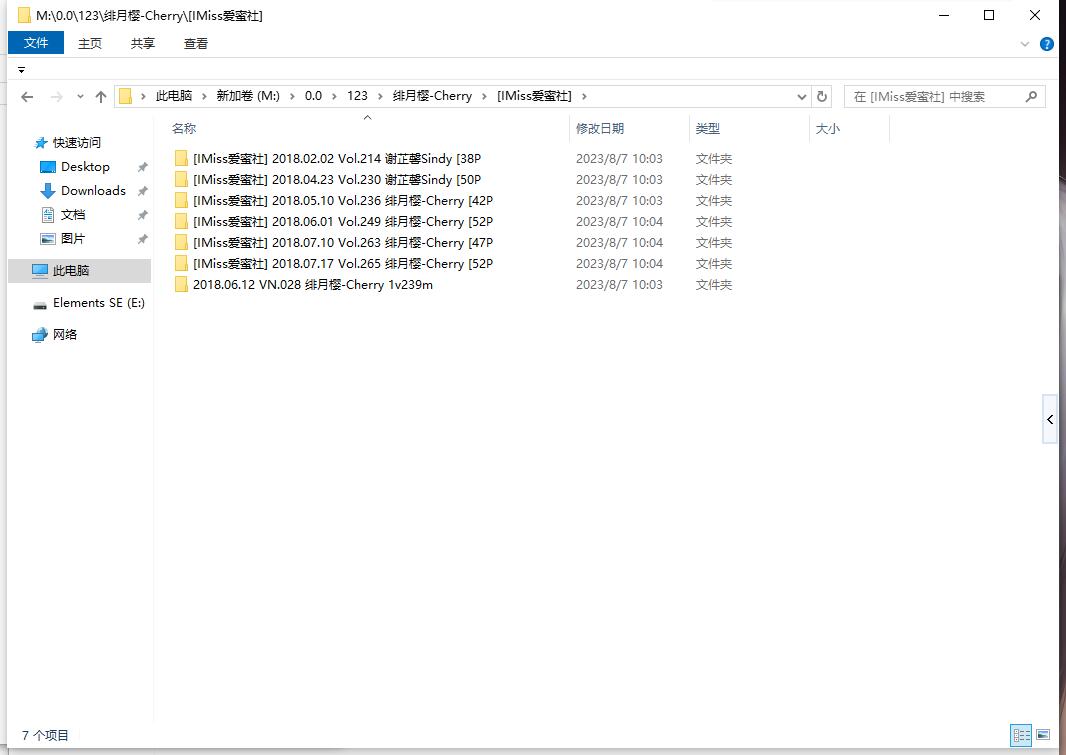Screen dimensions: 1066x755
Task: Open Explorer help question mark icon
Action: [1047, 44]
